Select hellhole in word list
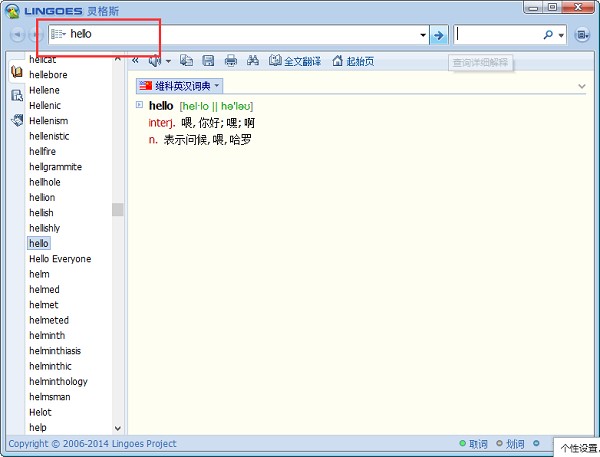600x457 pixels. [45, 182]
